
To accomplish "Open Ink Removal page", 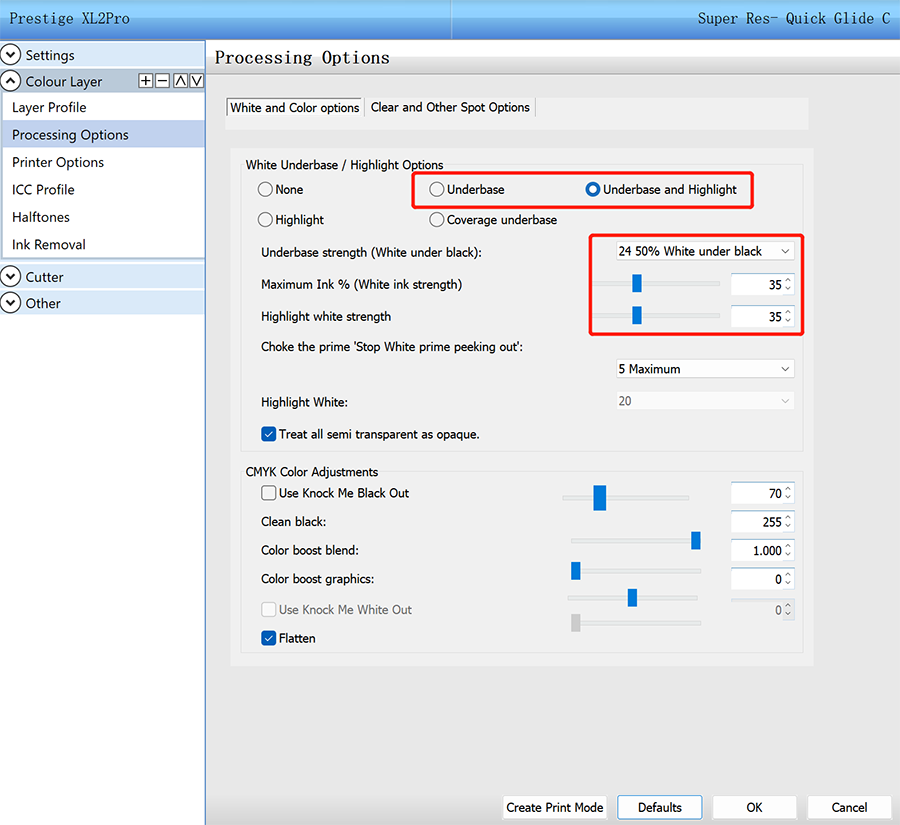I will (103, 245).
